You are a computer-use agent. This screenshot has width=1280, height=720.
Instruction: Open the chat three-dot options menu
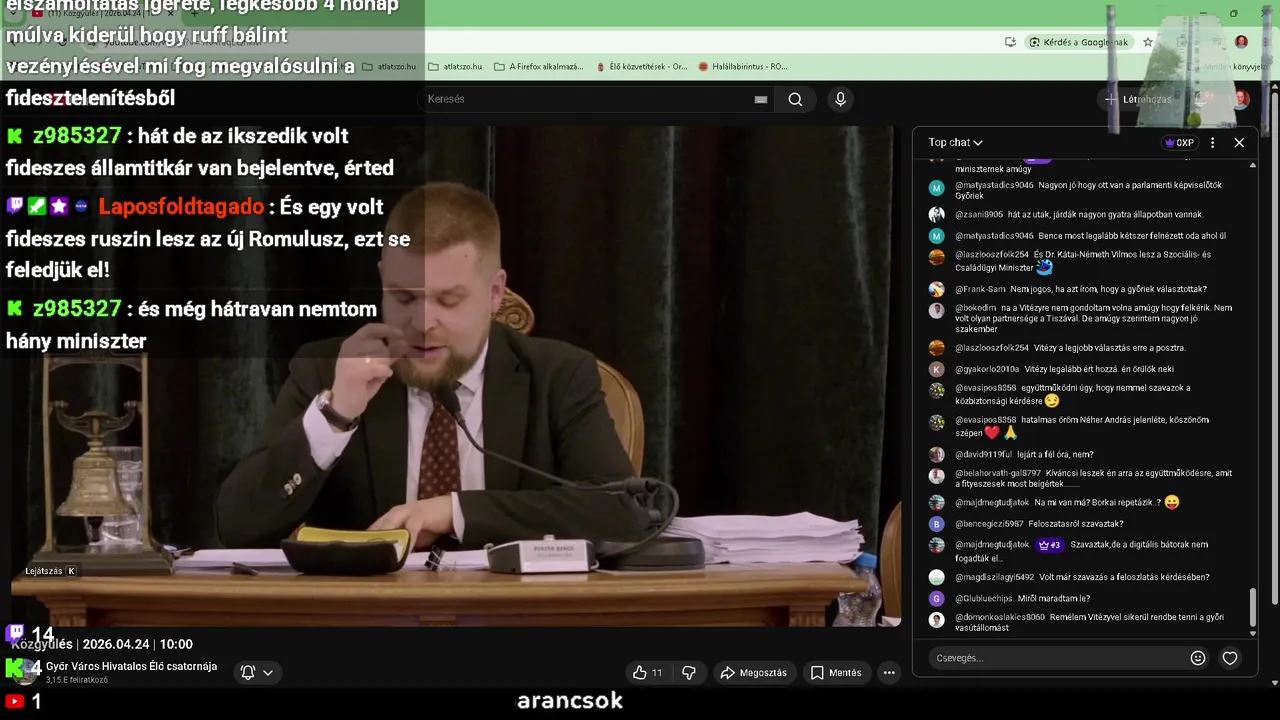(x=1212, y=142)
